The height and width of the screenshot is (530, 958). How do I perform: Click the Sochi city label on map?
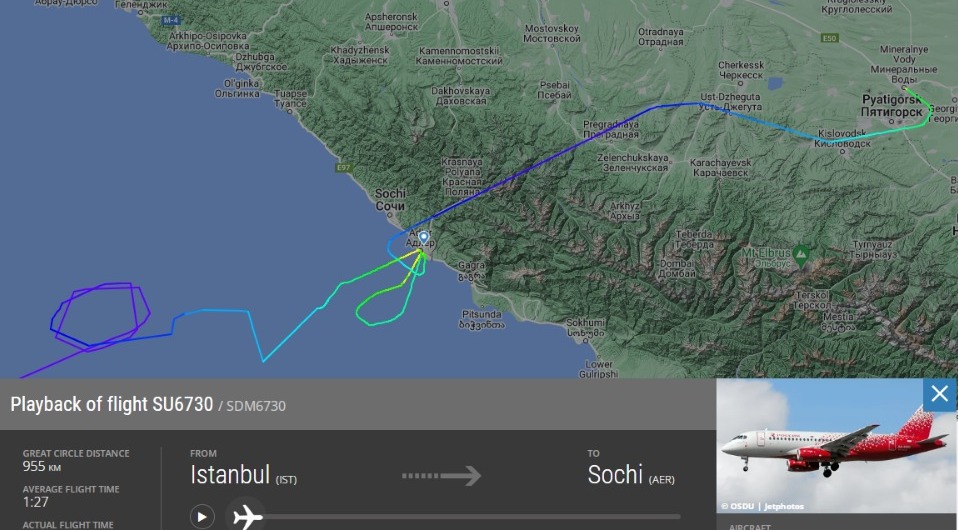pyautogui.click(x=390, y=200)
